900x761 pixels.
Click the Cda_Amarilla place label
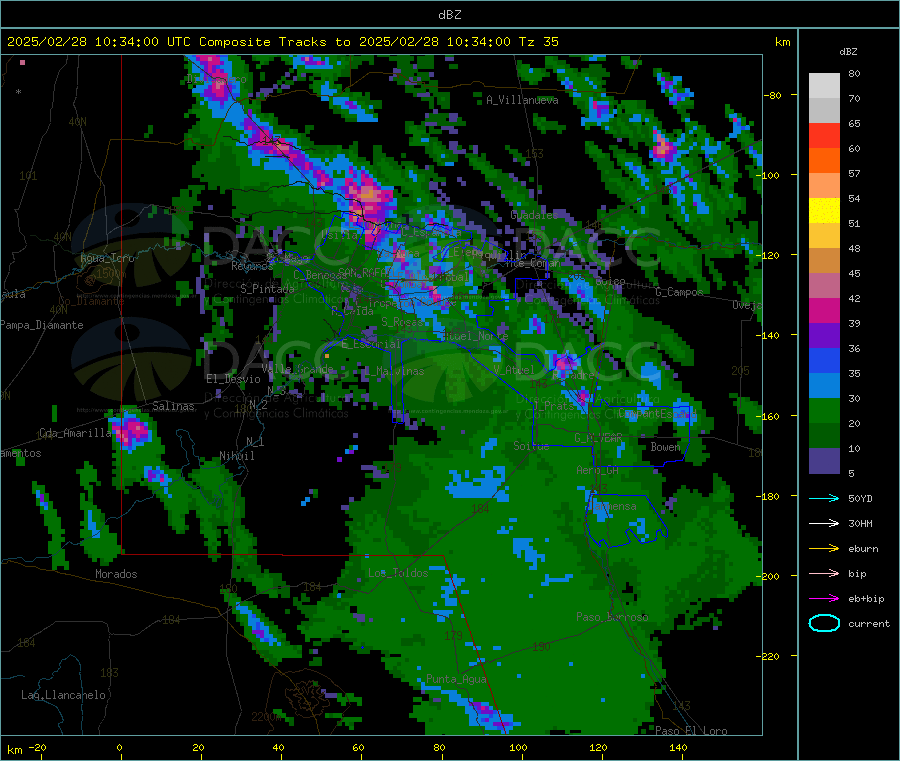click(75, 433)
